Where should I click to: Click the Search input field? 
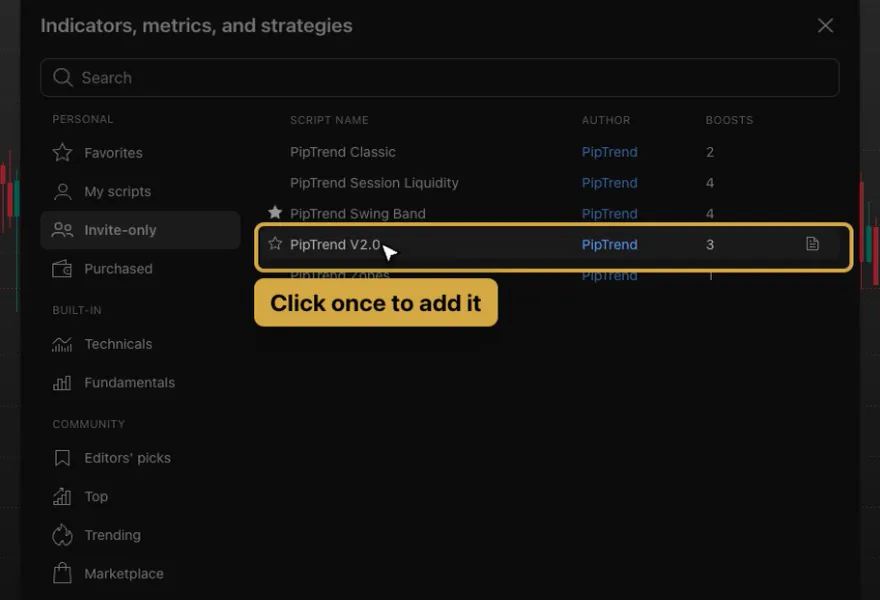(x=439, y=77)
